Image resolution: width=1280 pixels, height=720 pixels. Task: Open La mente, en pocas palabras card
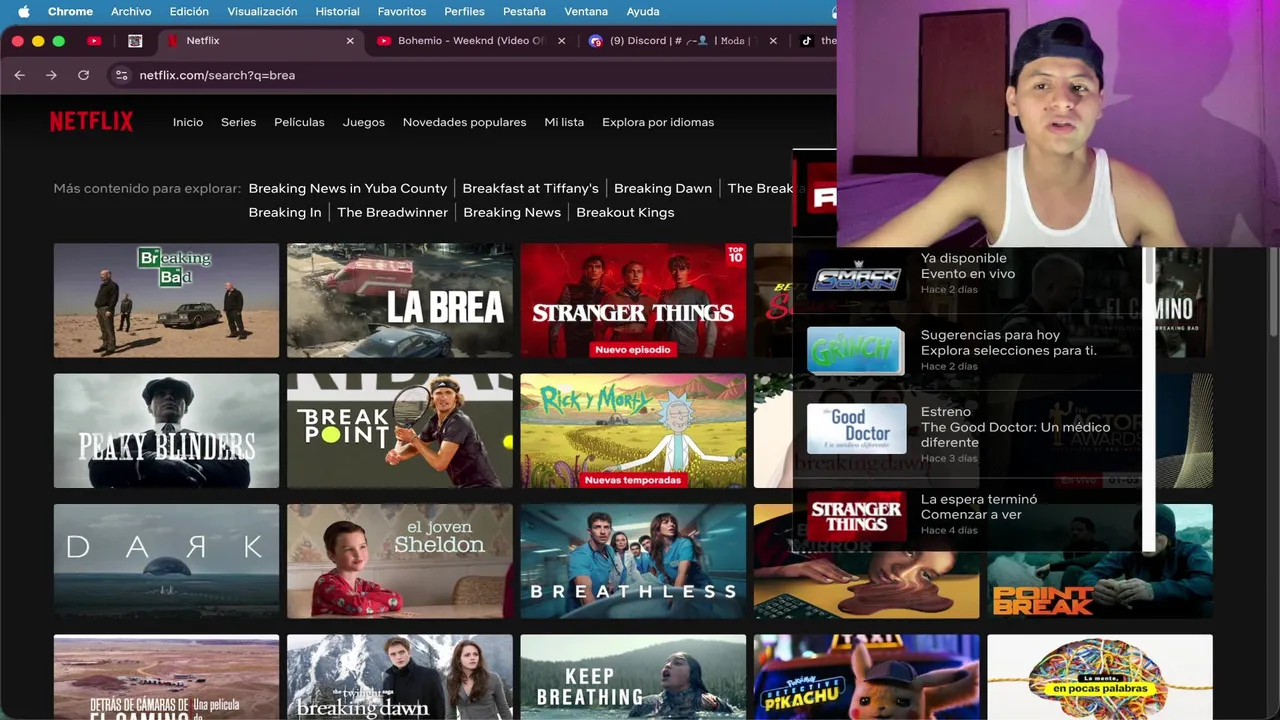coord(1100,677)
